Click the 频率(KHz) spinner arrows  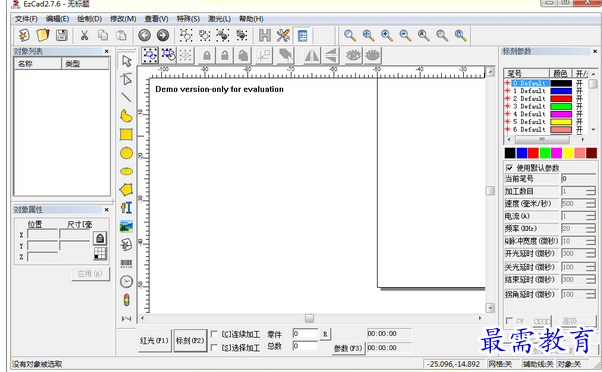coord(591,228)
